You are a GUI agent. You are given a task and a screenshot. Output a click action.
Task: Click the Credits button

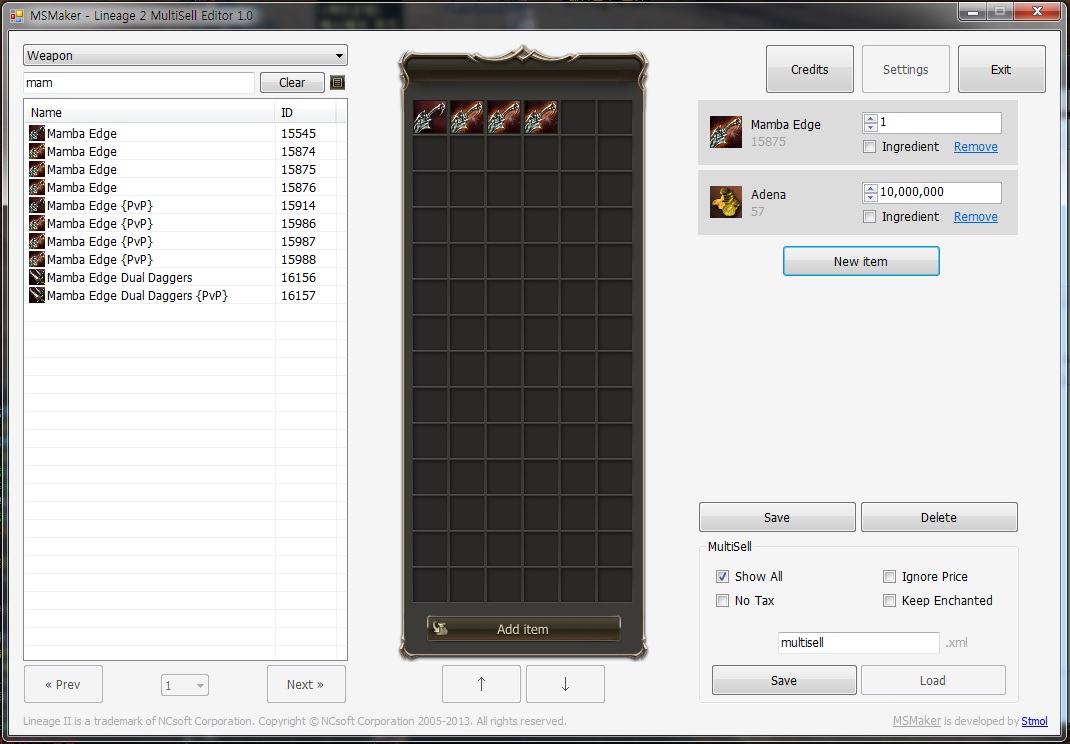(x=809, y=69)
